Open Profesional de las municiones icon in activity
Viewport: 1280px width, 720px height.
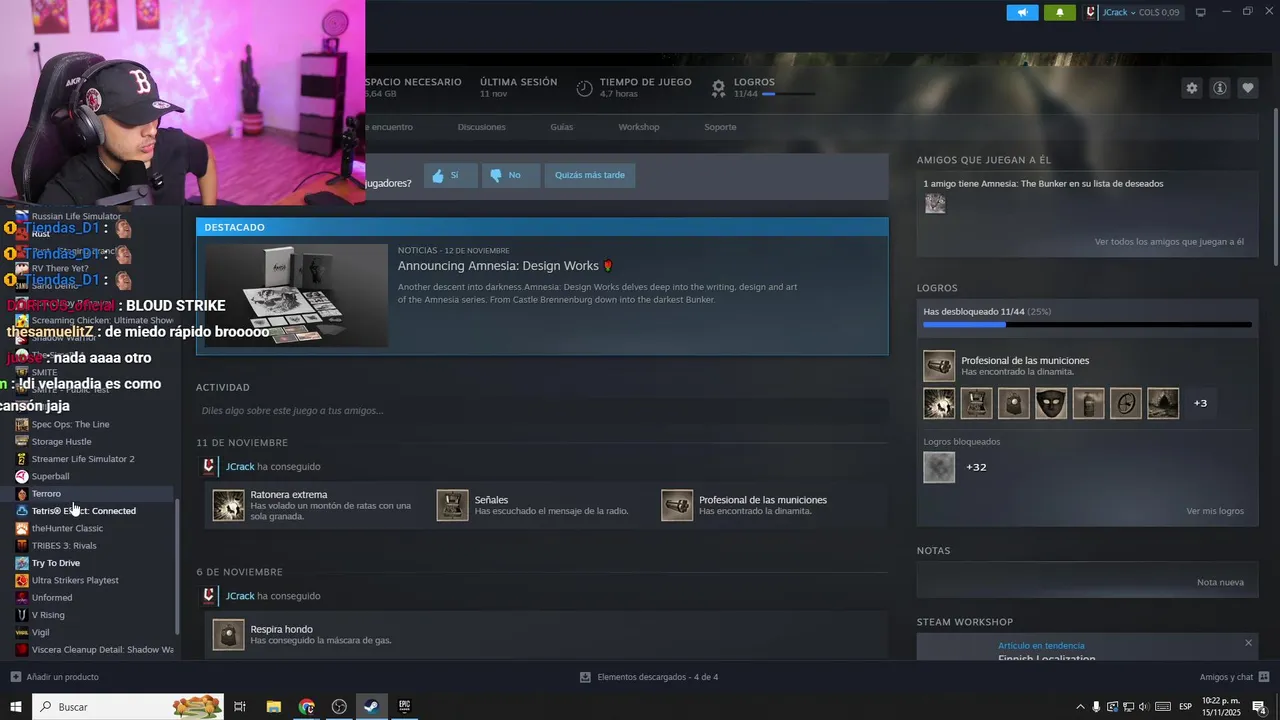click(677, 505)
